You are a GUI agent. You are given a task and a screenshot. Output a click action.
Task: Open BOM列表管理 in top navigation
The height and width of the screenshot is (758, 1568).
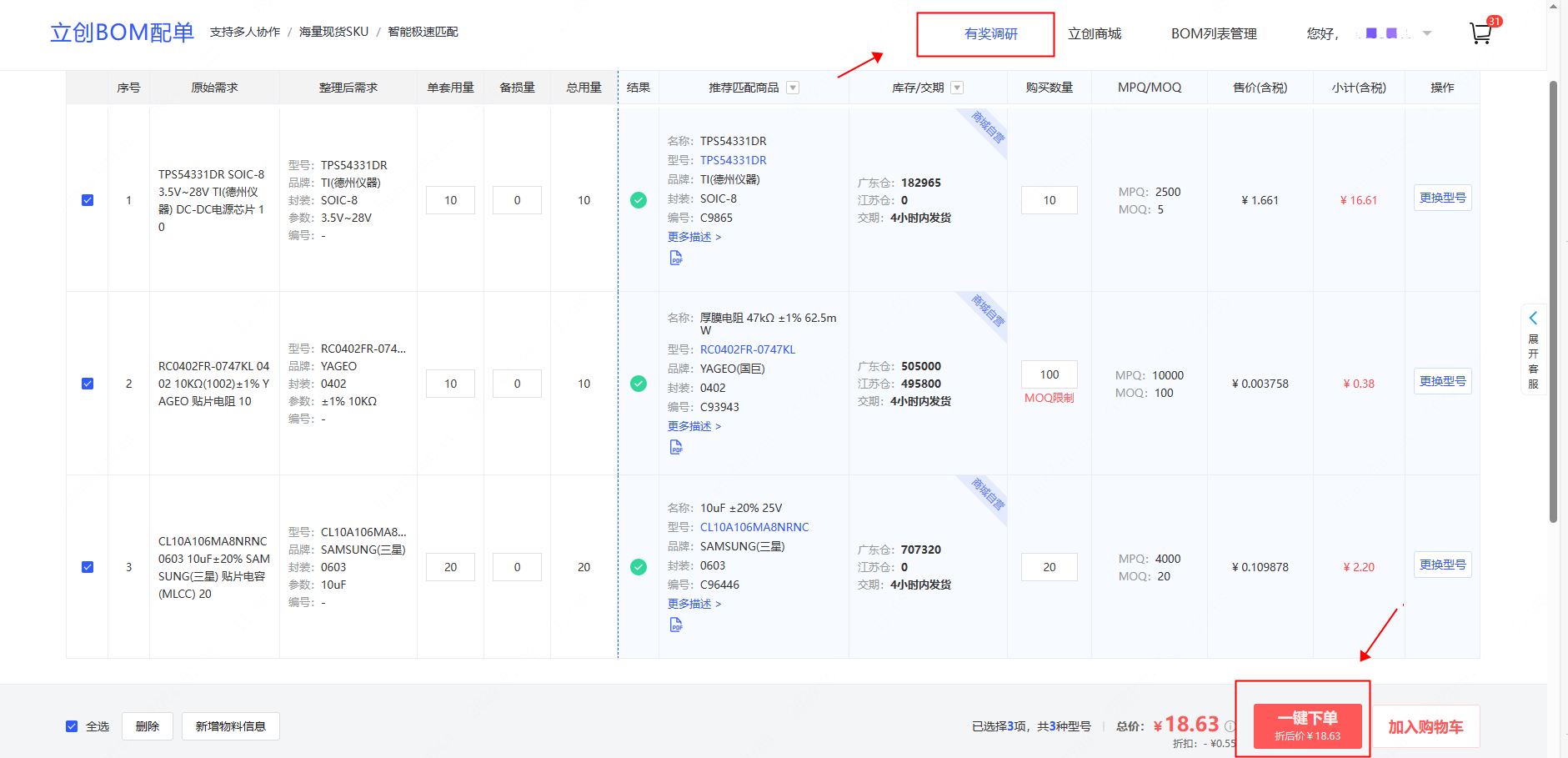[1214, 34]
